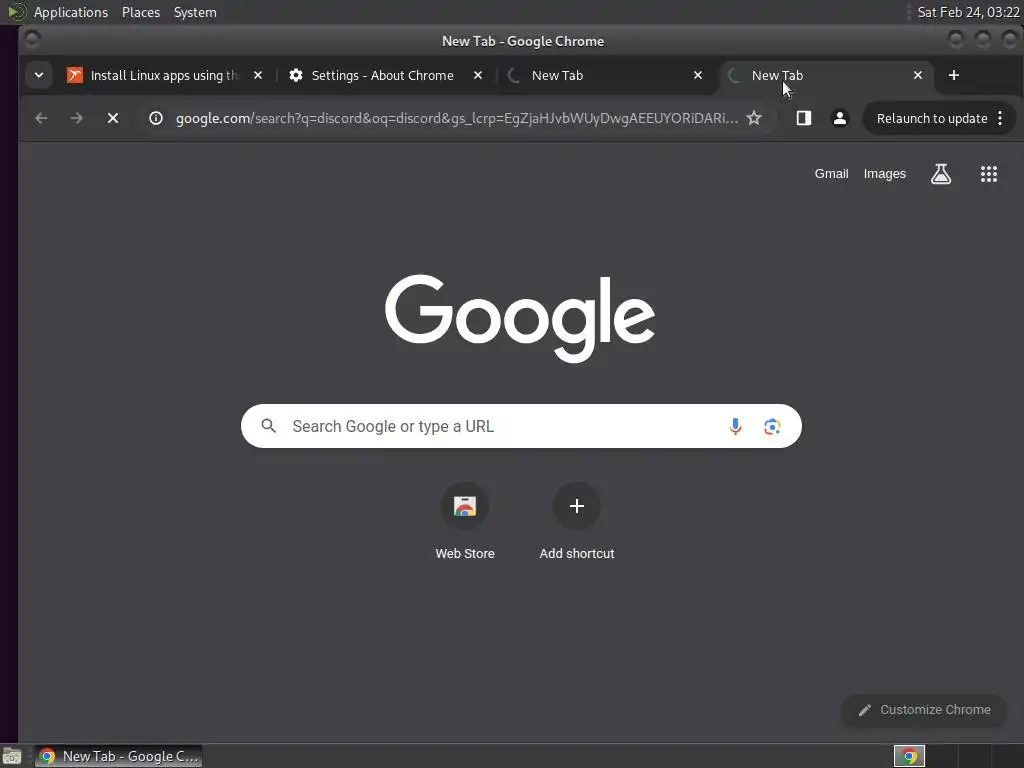1024x768 pixels.
Task: Click Chrome icon in workspace switcher
Action: [x=909, y=756]
